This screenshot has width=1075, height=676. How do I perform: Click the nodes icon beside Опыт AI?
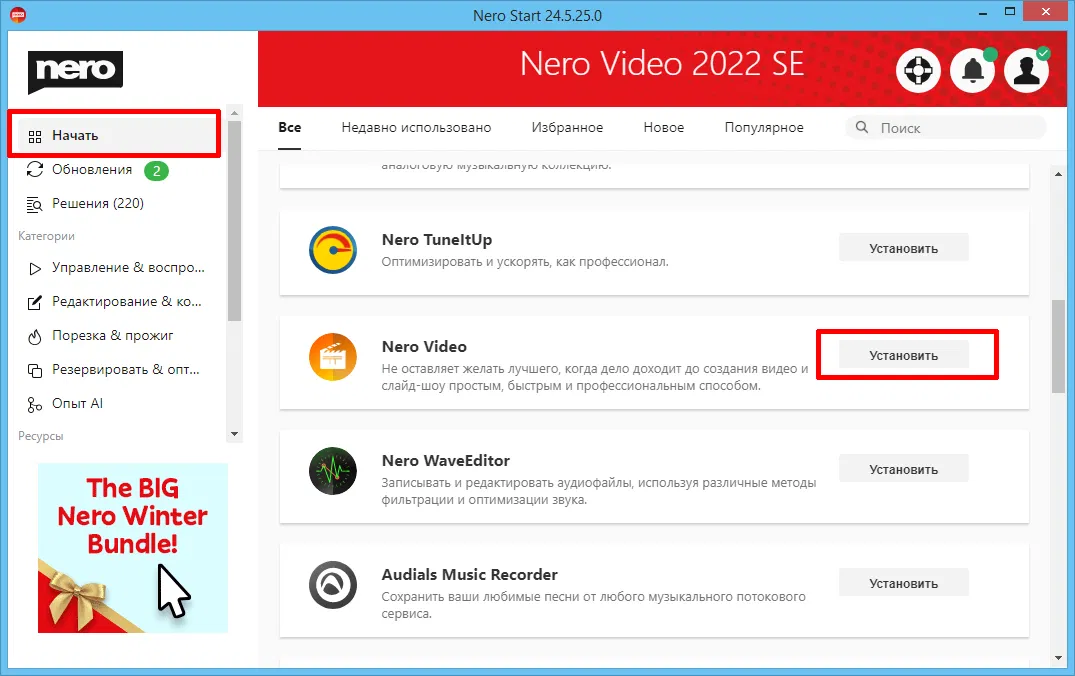click(34, 405)
